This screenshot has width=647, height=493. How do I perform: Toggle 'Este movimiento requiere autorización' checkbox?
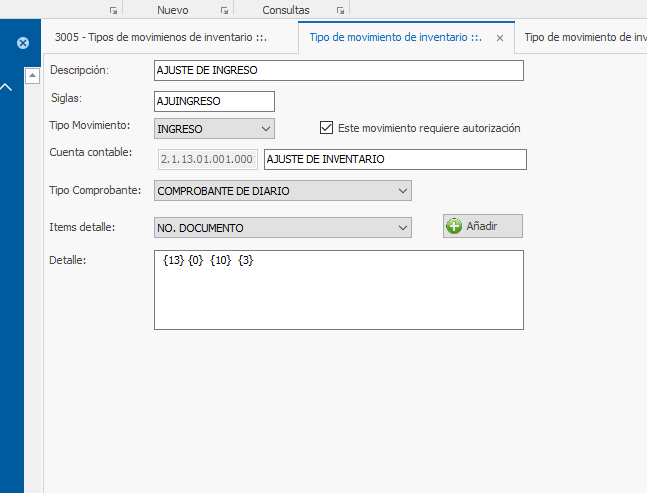(x=326, y=128)
